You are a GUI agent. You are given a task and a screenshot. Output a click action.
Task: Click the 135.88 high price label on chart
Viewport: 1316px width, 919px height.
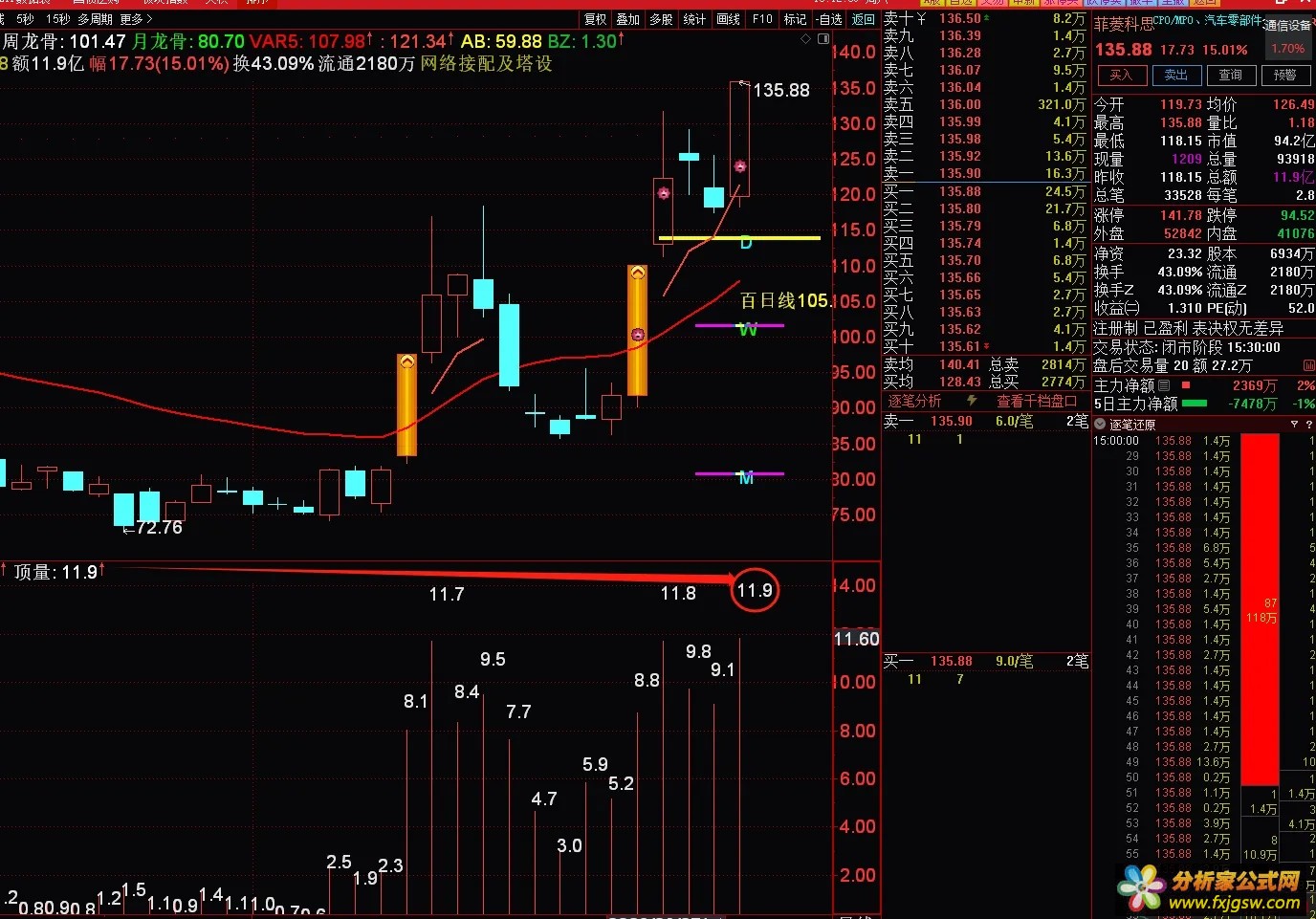coord(781,90)
